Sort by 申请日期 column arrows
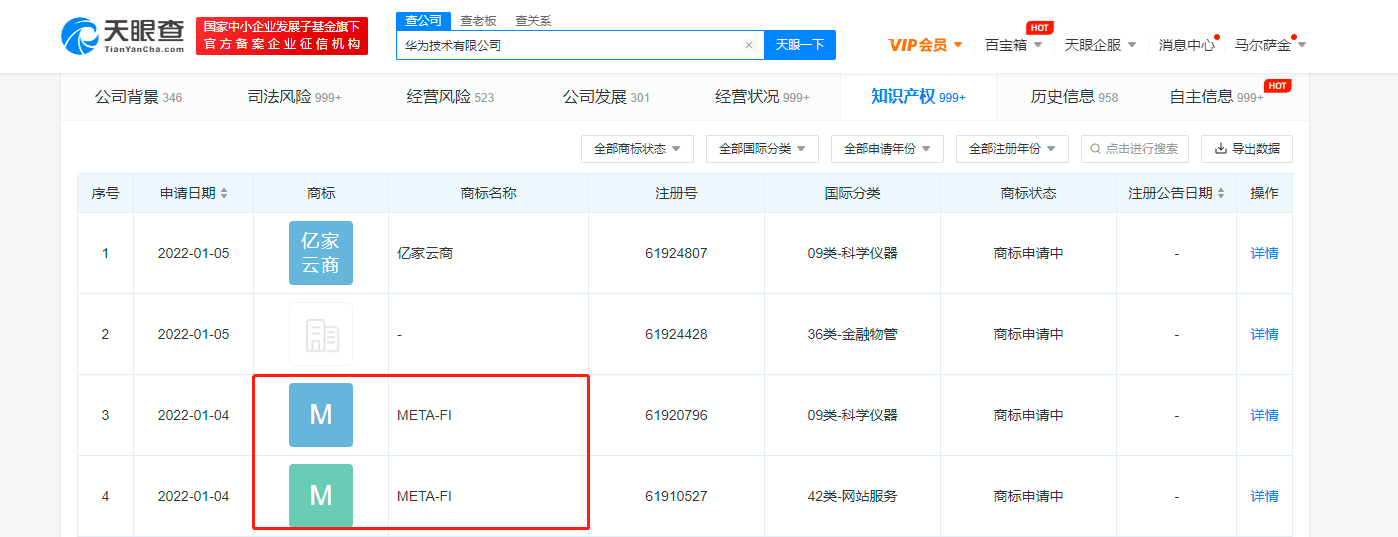Screen dimensions: 1398x537 click(x=224, y=193)
